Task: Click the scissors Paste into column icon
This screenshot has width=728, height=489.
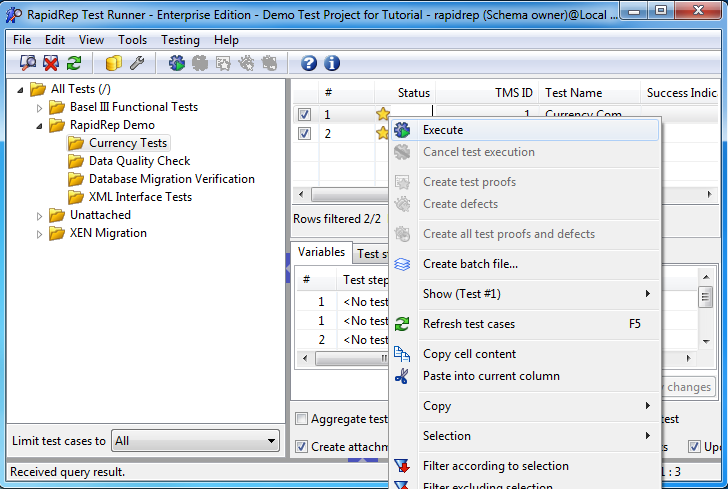Action: point(402,376)
